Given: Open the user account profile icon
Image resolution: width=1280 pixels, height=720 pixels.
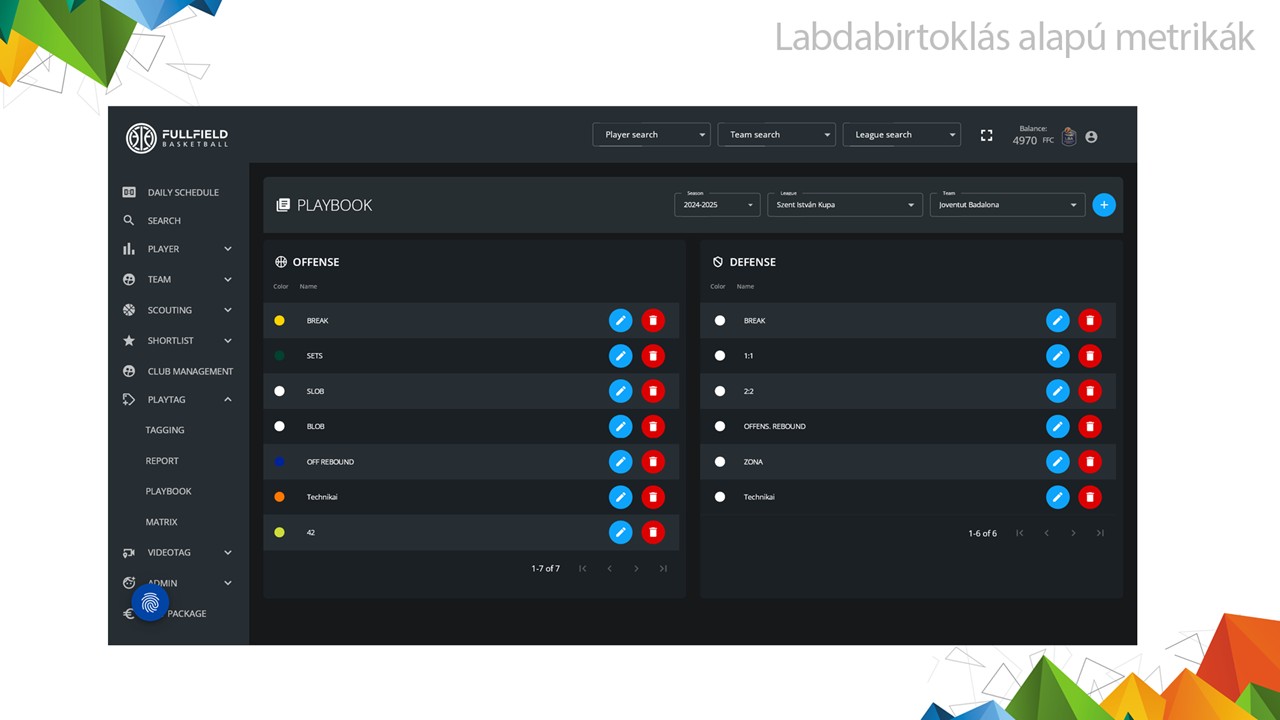Looking at the screenshot, I should [1091, 137].
